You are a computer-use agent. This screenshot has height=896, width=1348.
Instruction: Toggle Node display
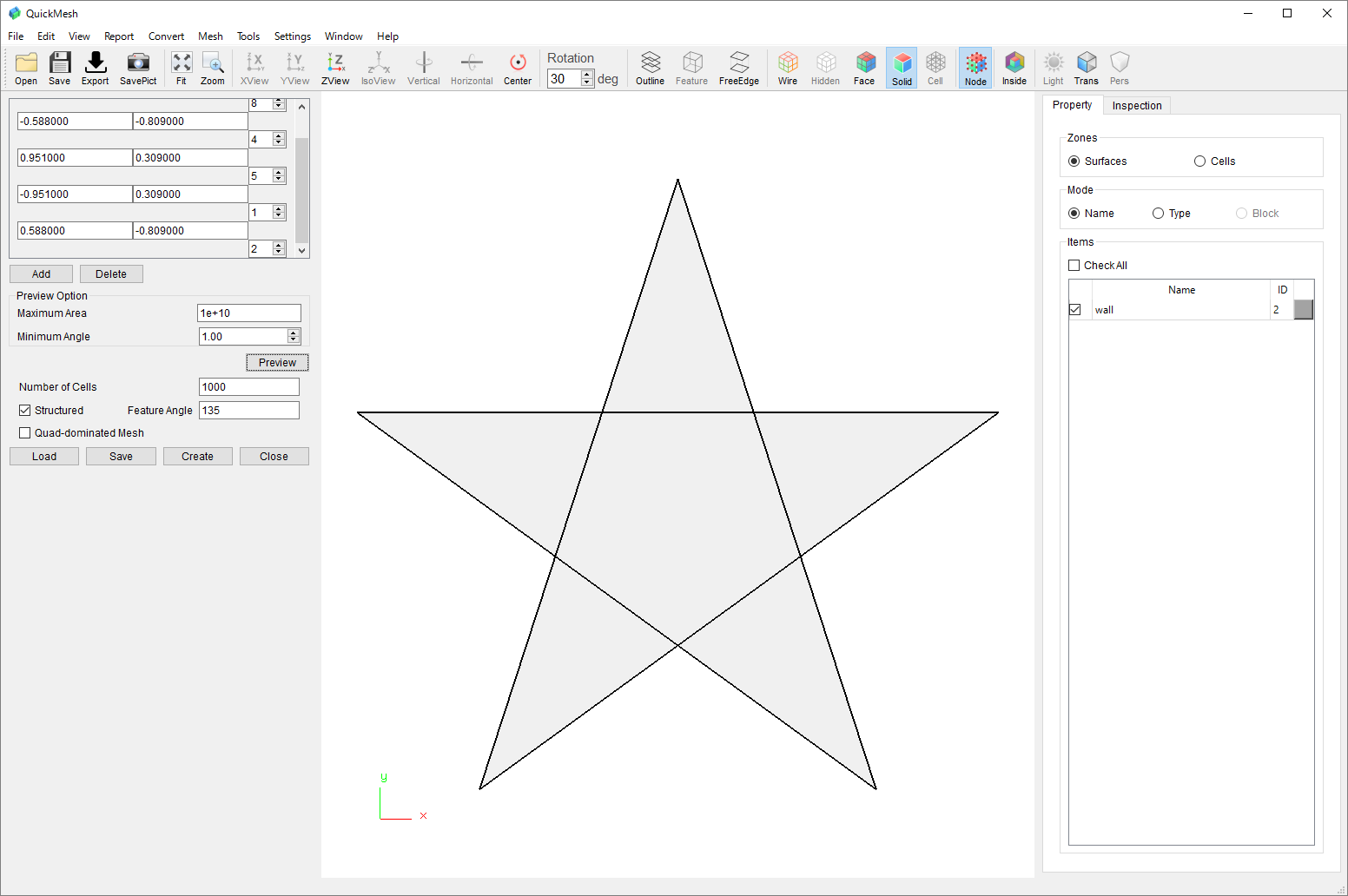pos(975,68)
